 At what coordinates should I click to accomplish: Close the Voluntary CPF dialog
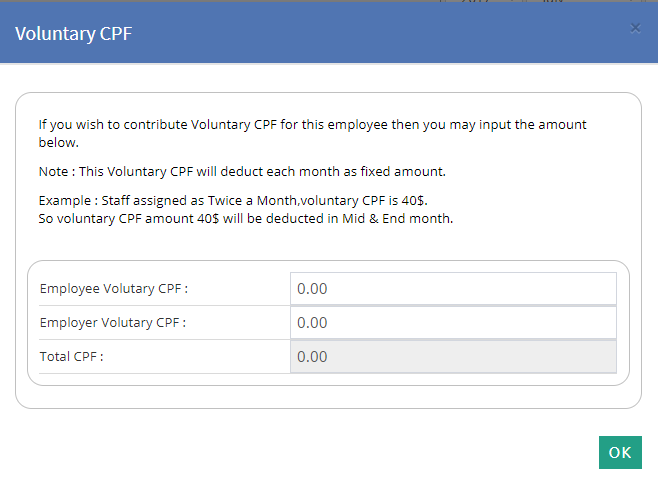point(635,28)
